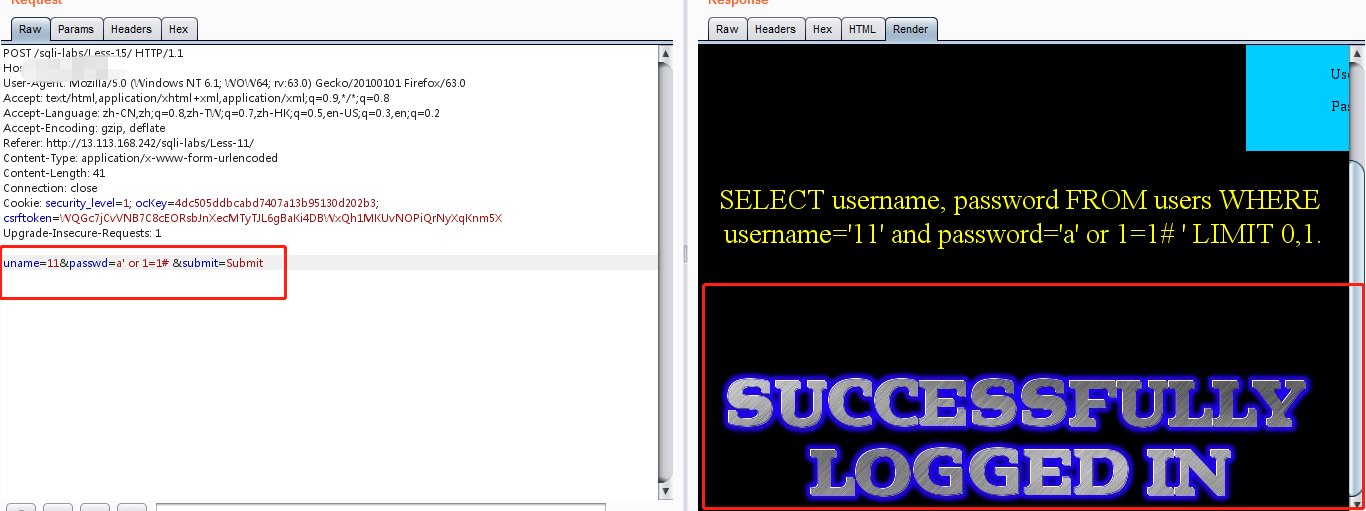Open the Response Raw tab
The width and height of the screenshot is (1366, 511).
pos(728,29)
